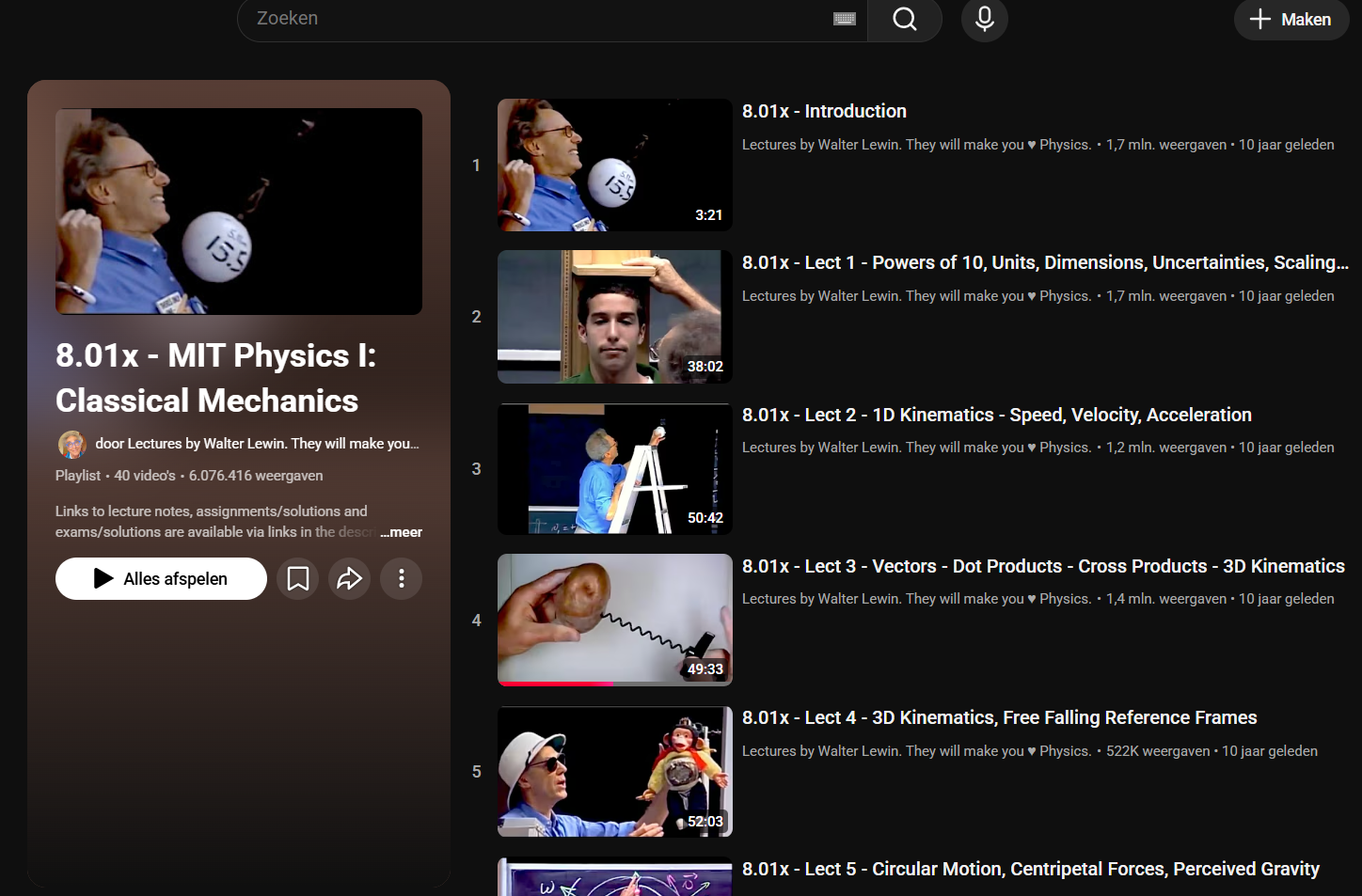Screen dimensions: 1362x896
Task: Click the channel avatar next to playlist author
Action: (x=72, y=444)
